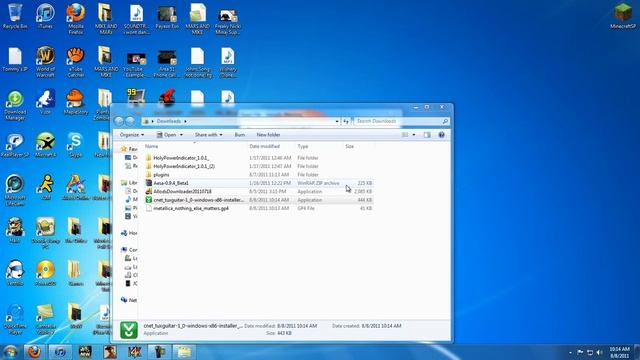Image resolution: width=640 pixels, height=360 pixels.
Task: Click the large TuxGuitar installer icon in details pane
Action: (129, 330)
